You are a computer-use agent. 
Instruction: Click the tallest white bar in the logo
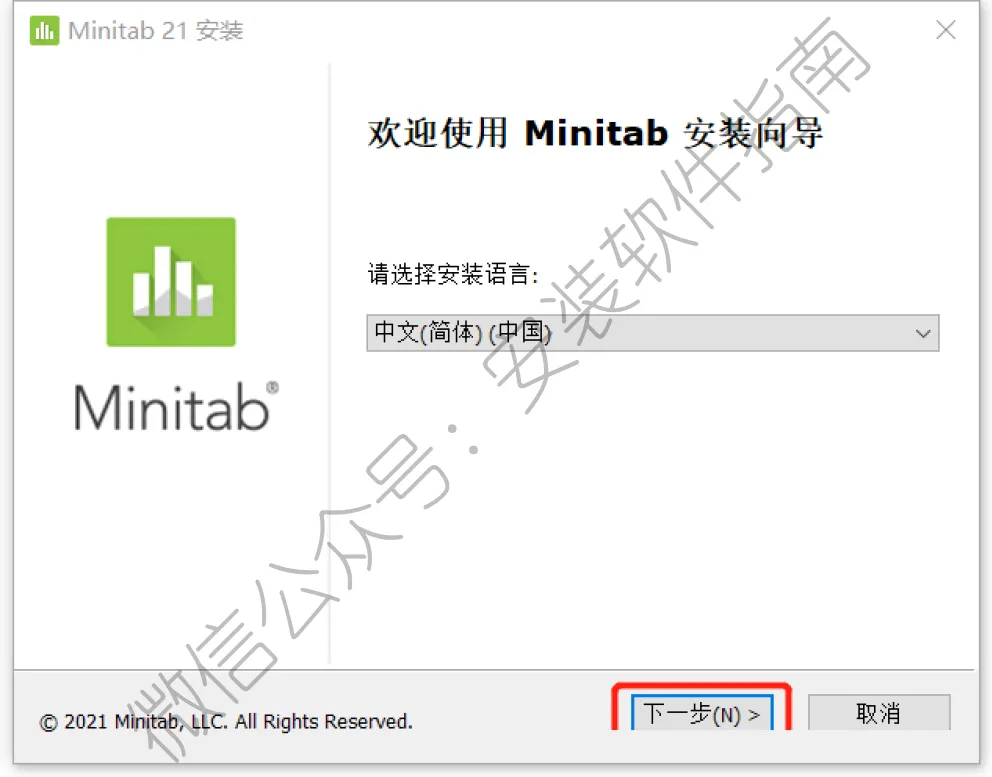163,281
